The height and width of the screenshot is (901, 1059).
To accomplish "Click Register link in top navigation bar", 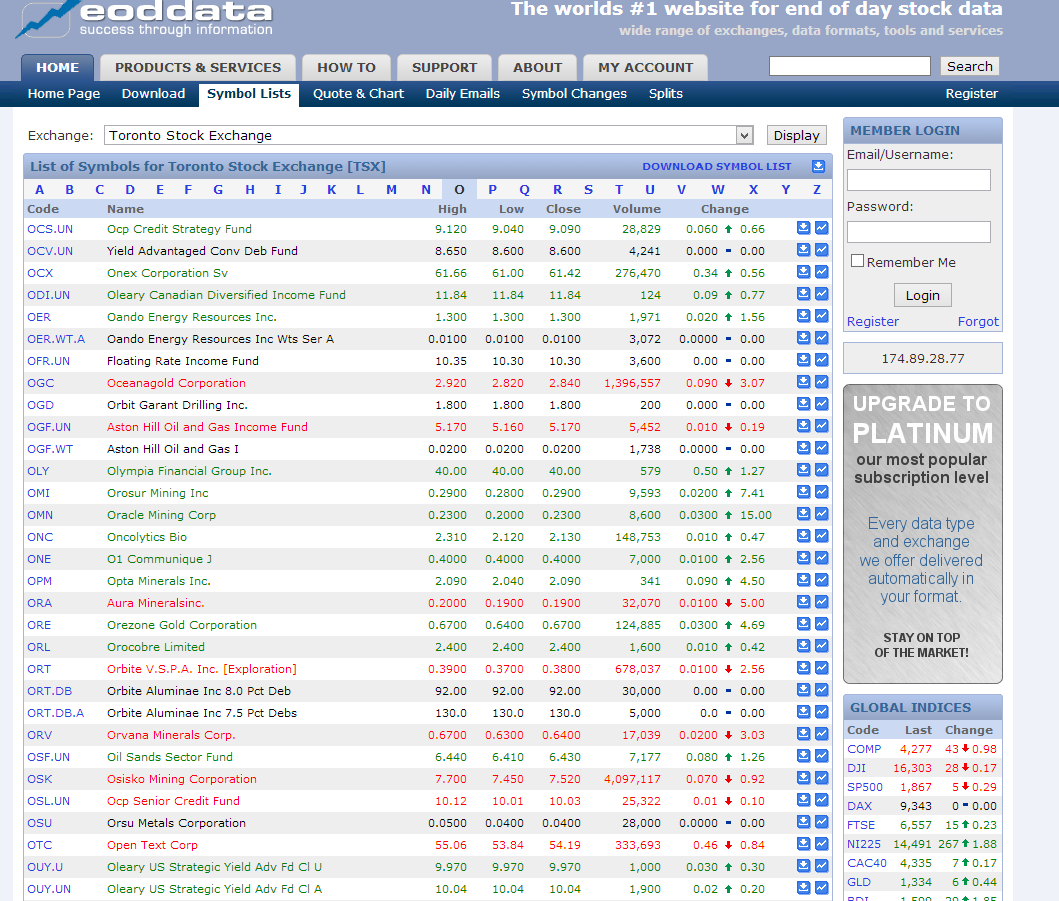I will [971, 94].
